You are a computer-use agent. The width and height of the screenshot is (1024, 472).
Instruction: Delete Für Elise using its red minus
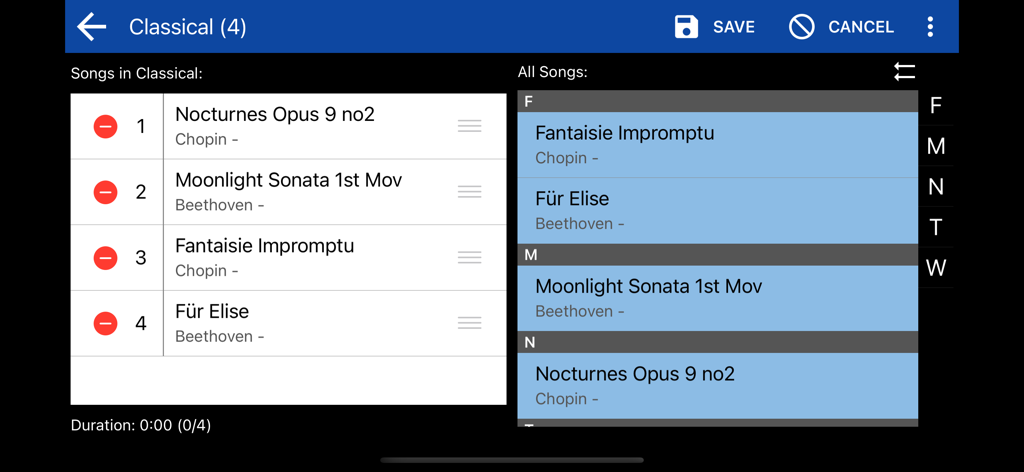105,323
